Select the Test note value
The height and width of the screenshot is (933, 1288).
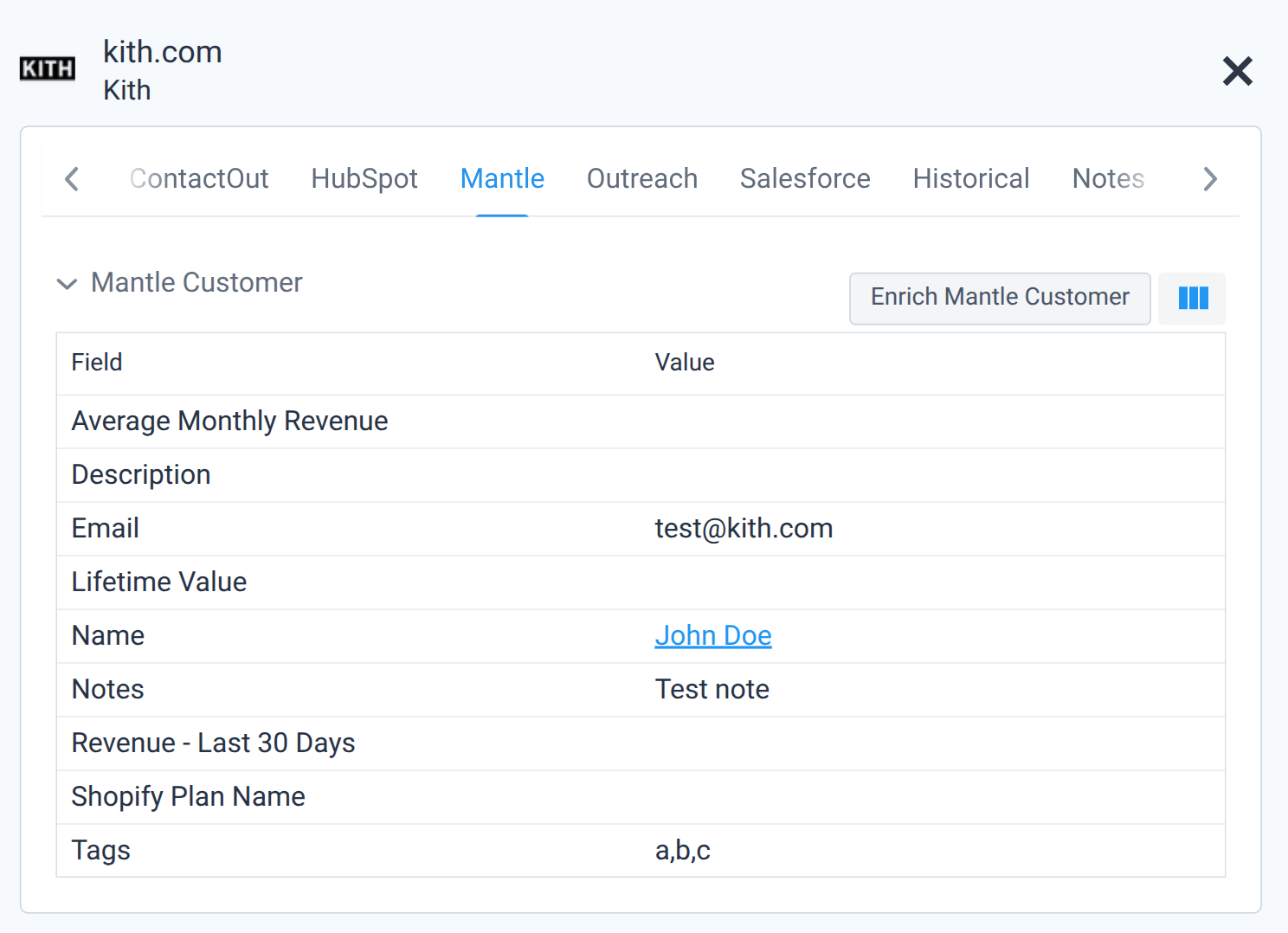point(712,689)
